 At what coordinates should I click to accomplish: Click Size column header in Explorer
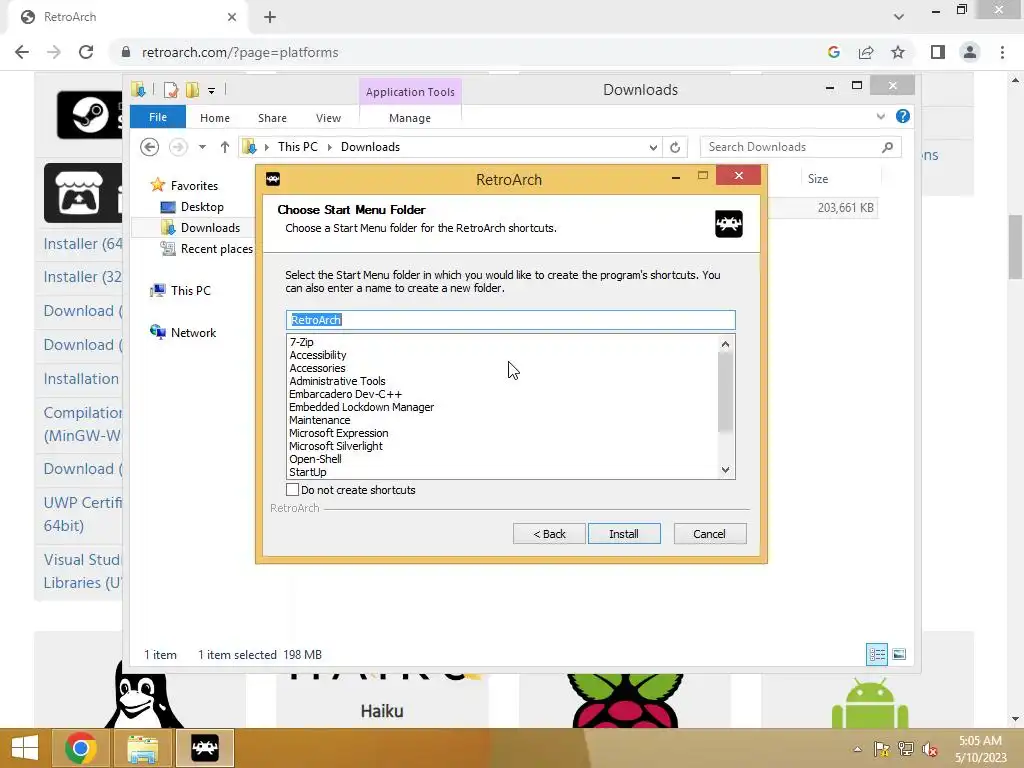[x=818, y=179]
